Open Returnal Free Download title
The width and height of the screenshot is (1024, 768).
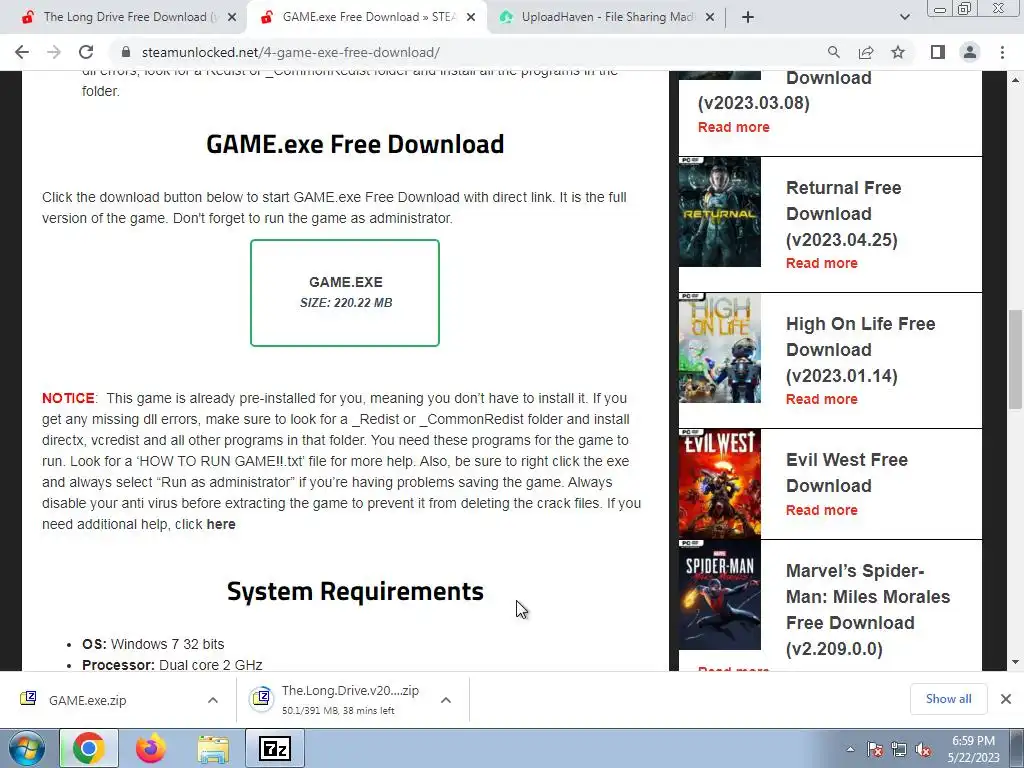(844, 214)
